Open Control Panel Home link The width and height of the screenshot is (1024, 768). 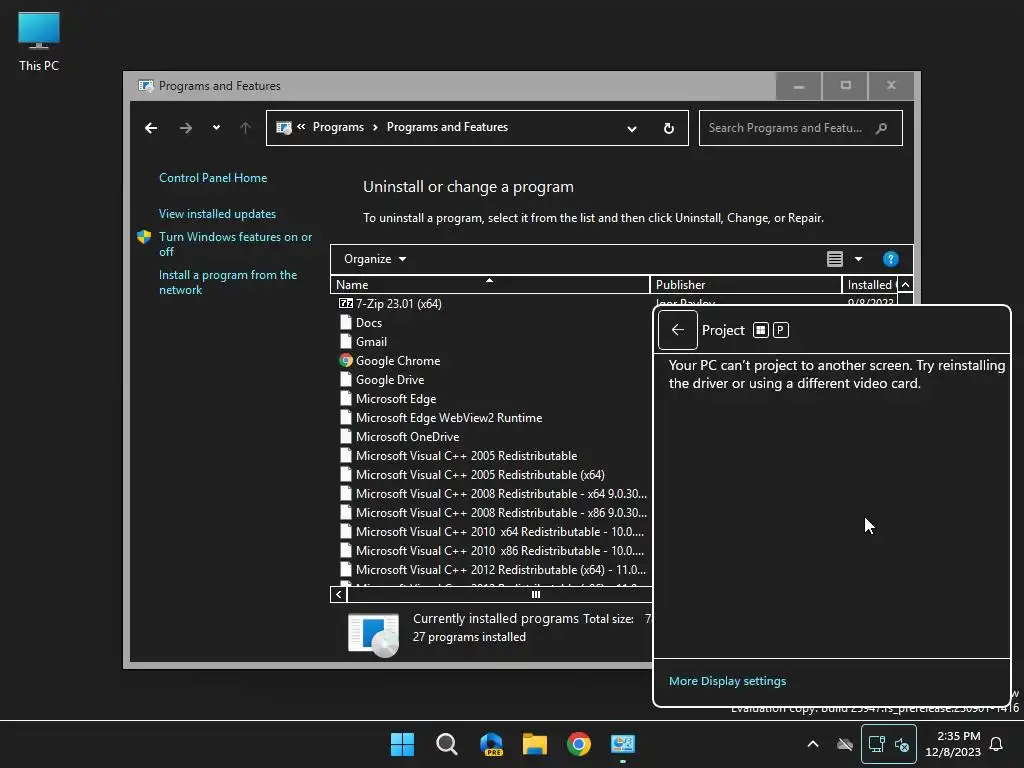click(213, 178)
